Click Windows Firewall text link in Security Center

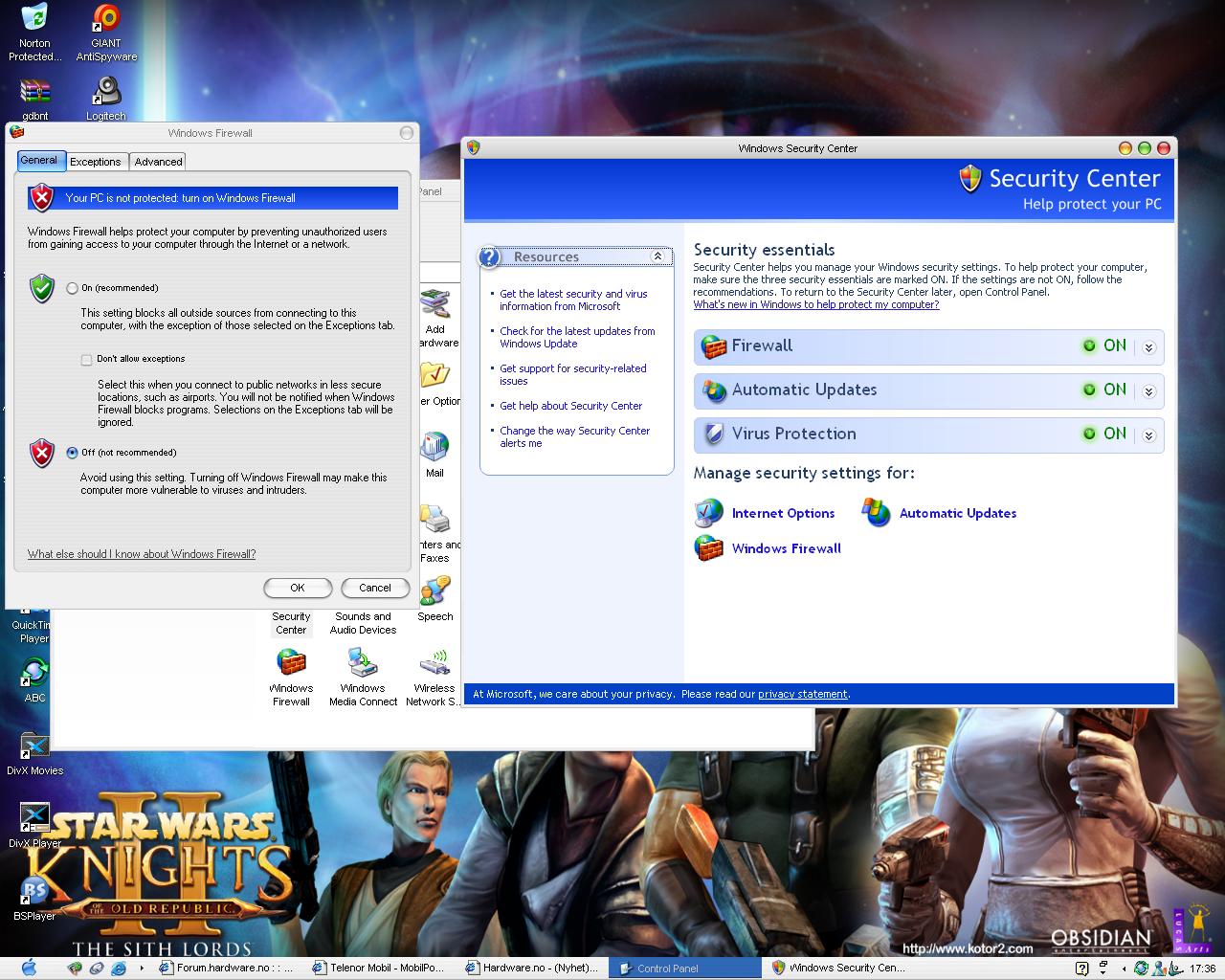[x=787, y=548]
